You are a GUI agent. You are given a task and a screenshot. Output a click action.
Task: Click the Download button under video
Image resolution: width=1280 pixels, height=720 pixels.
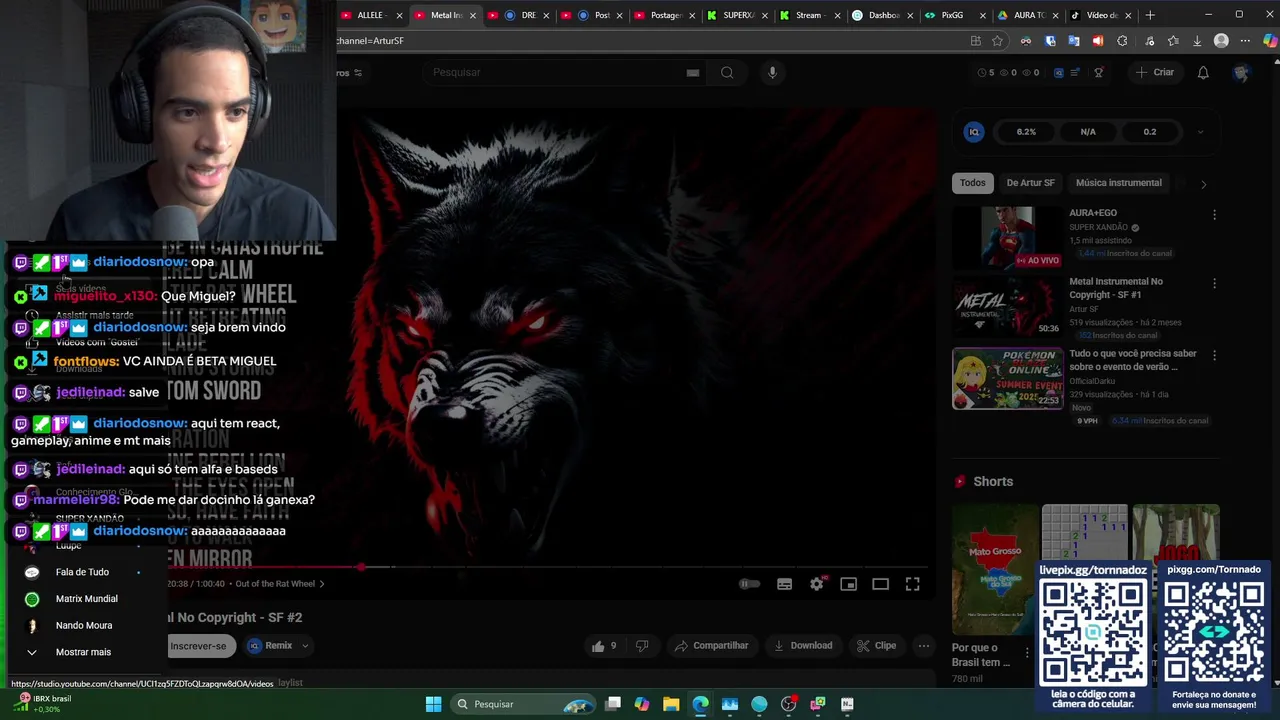click(x=802, y=646)
